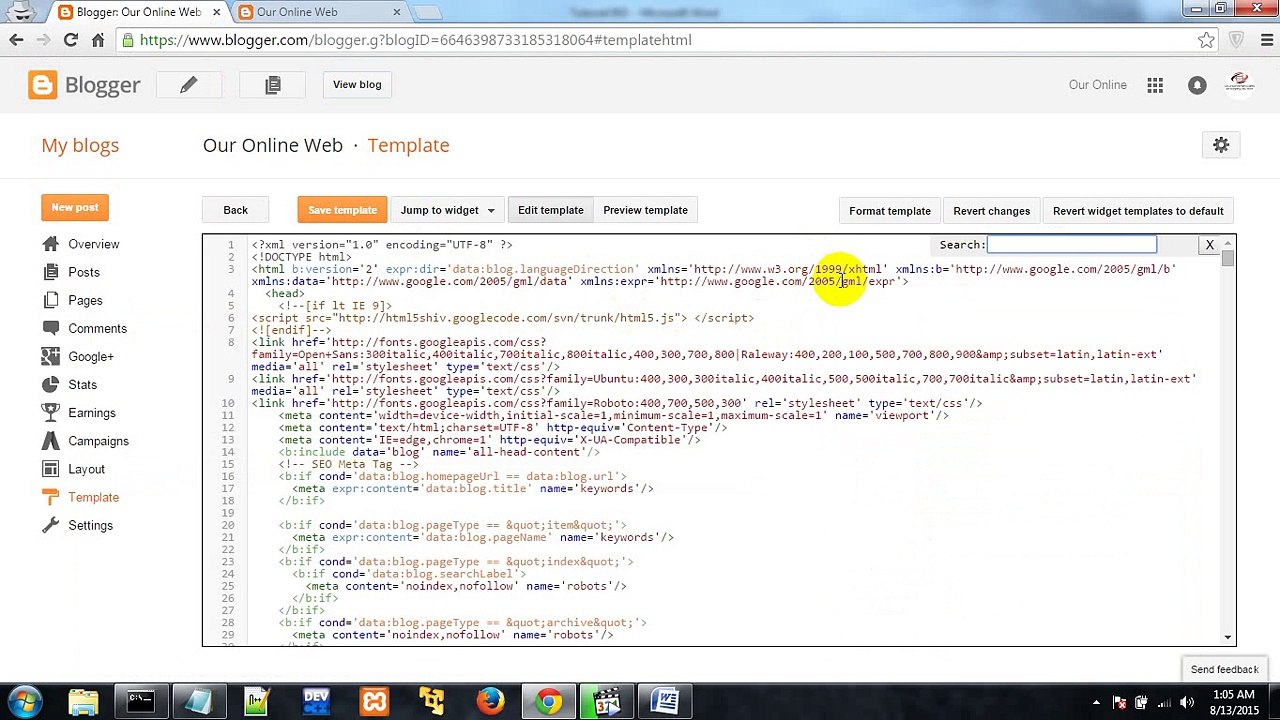Click the View blog button
The width and height of the screenshot is (1280, 720).
coord(357,85)
